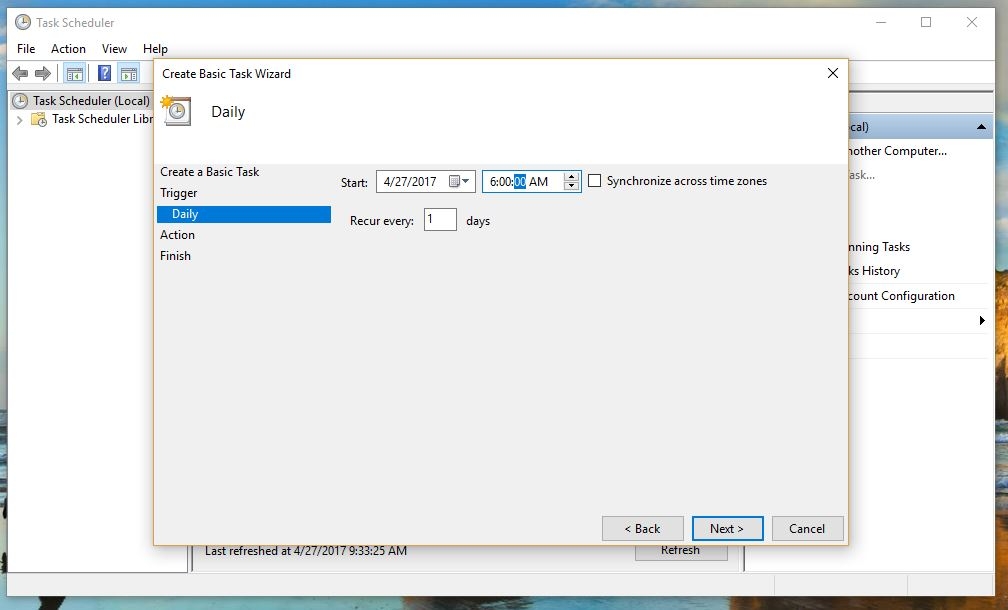Decrease time with the down spinner arrow
Screen dimensions: 1008x610
click(571, 186)
